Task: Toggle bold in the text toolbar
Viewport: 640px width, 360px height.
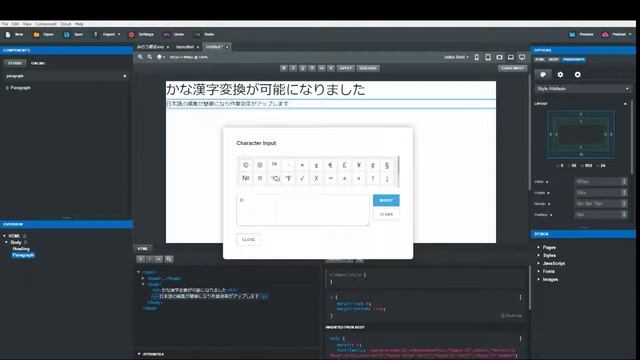Action: coord(284,68)
